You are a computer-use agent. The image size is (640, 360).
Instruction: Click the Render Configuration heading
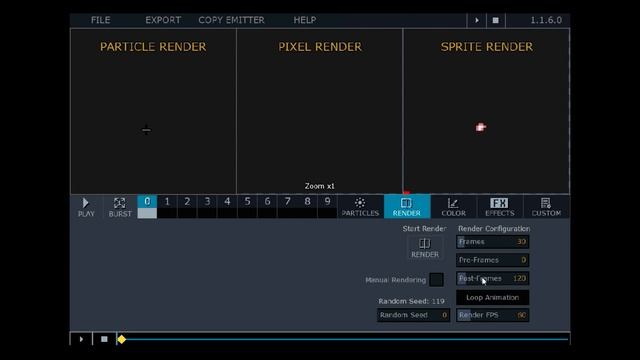point(494,229)
